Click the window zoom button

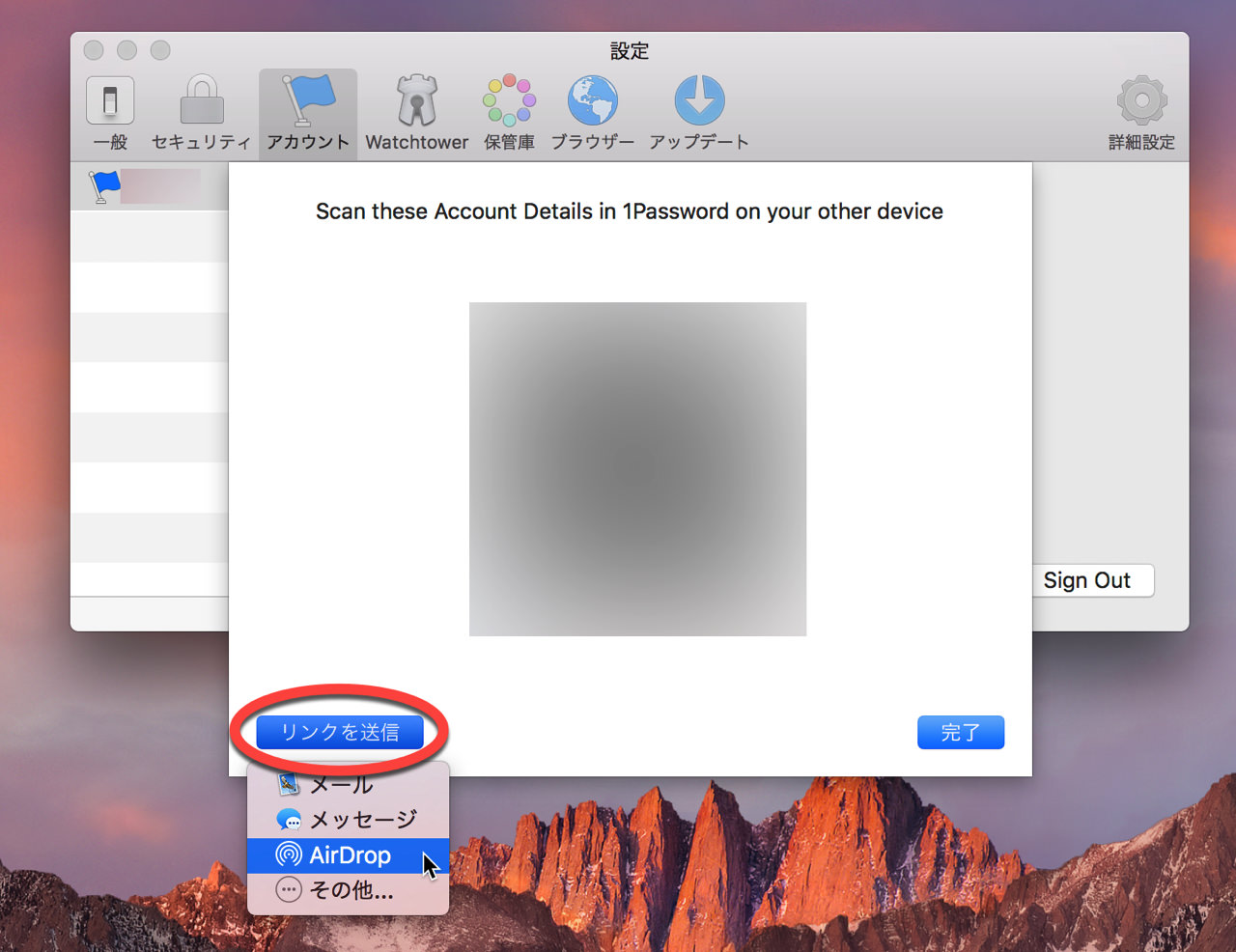coord(160,50)
